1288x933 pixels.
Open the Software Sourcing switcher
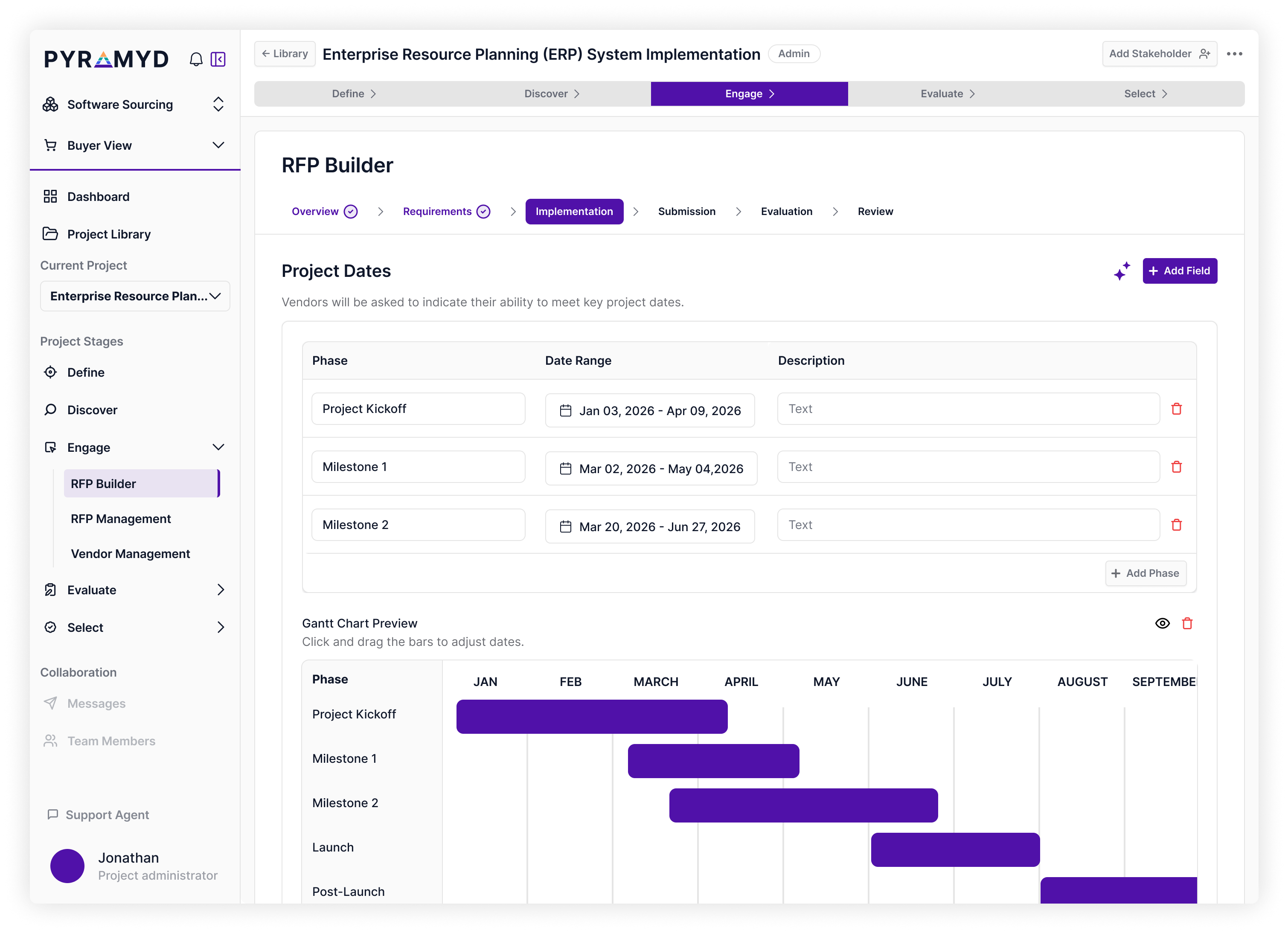click(218, 105)
